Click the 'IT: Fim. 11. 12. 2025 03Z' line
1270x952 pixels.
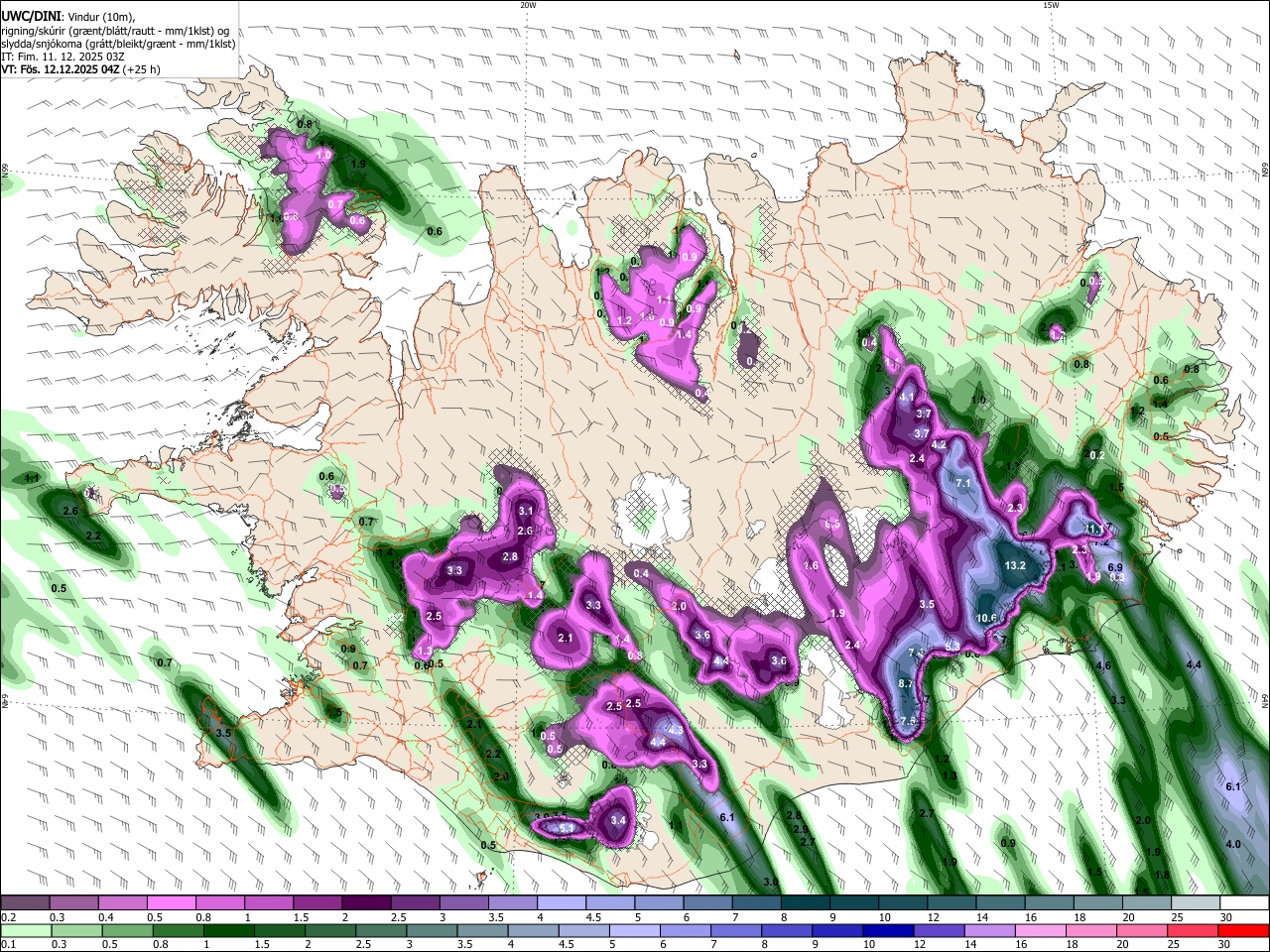click(x=63, y=57)
